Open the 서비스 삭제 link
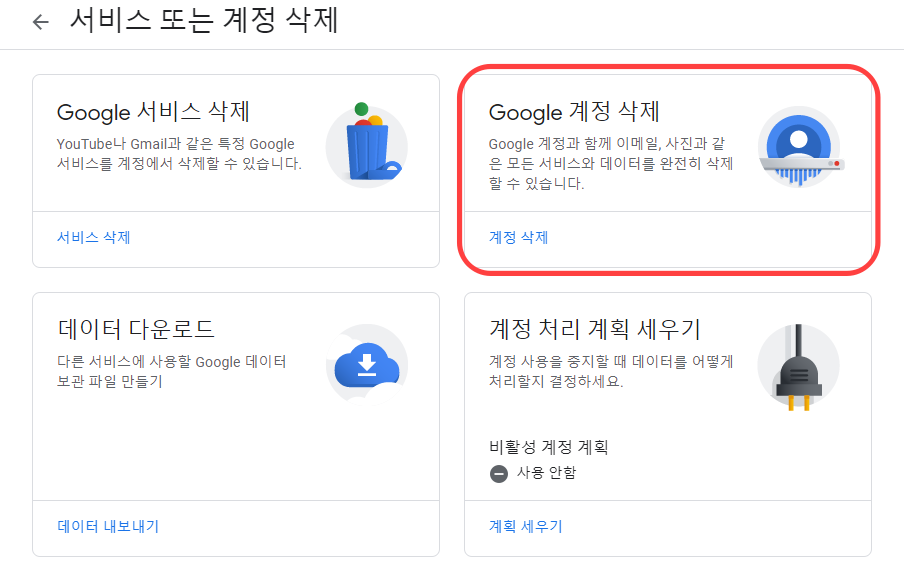 pyautogui.click(x=93, y=238)
